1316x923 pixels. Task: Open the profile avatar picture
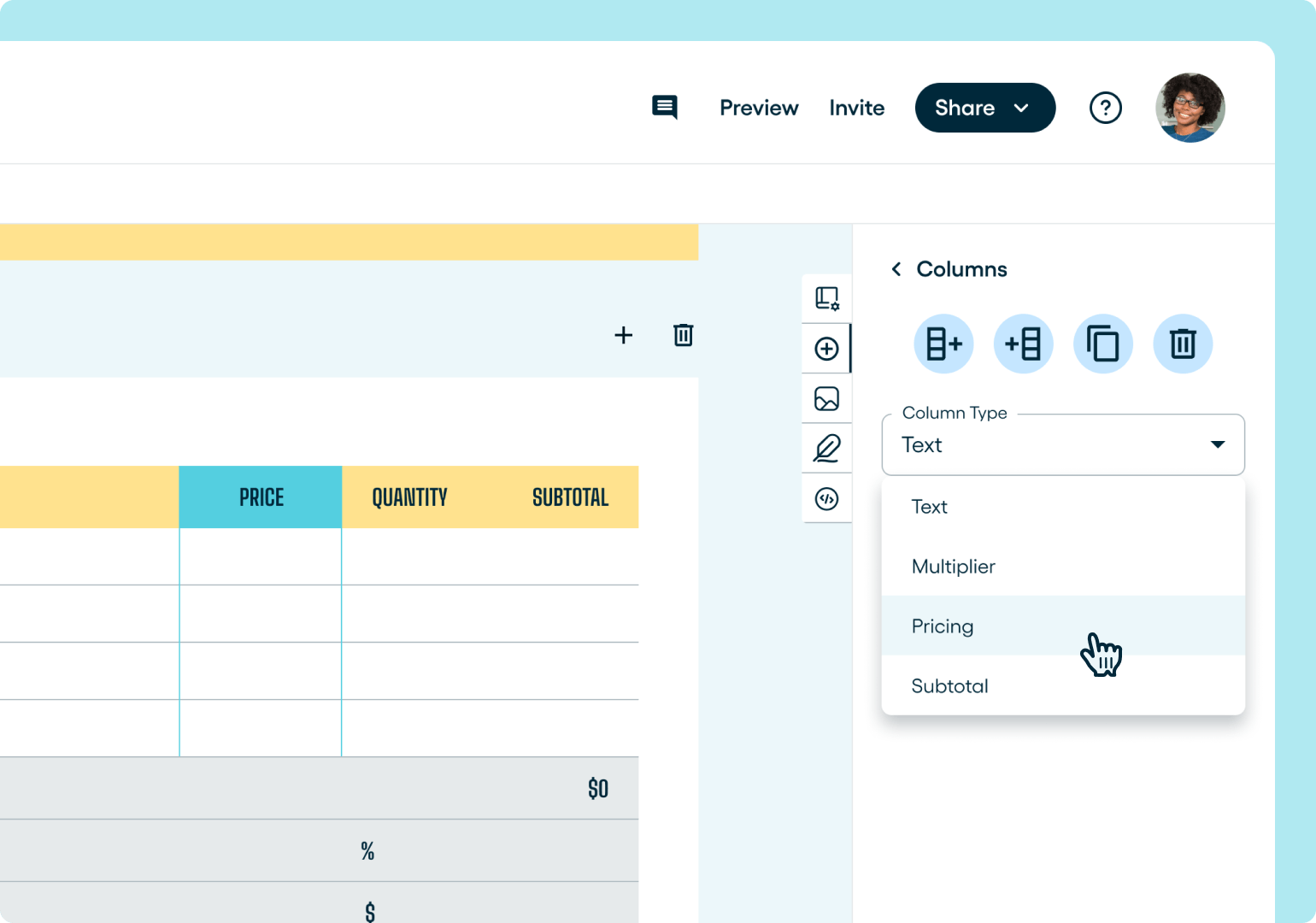1190,108
